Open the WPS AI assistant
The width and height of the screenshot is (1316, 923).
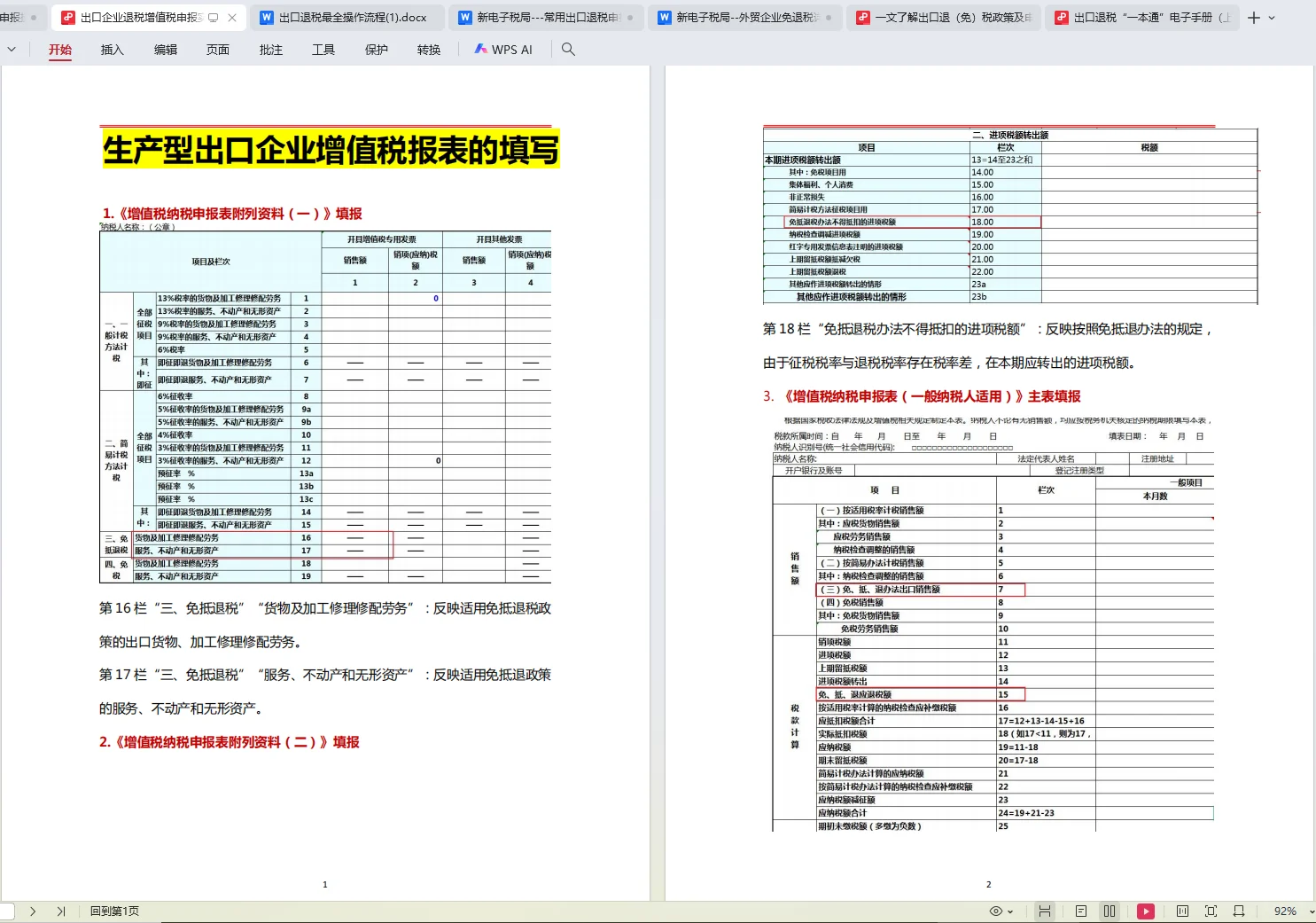click(x=502, y=50)
